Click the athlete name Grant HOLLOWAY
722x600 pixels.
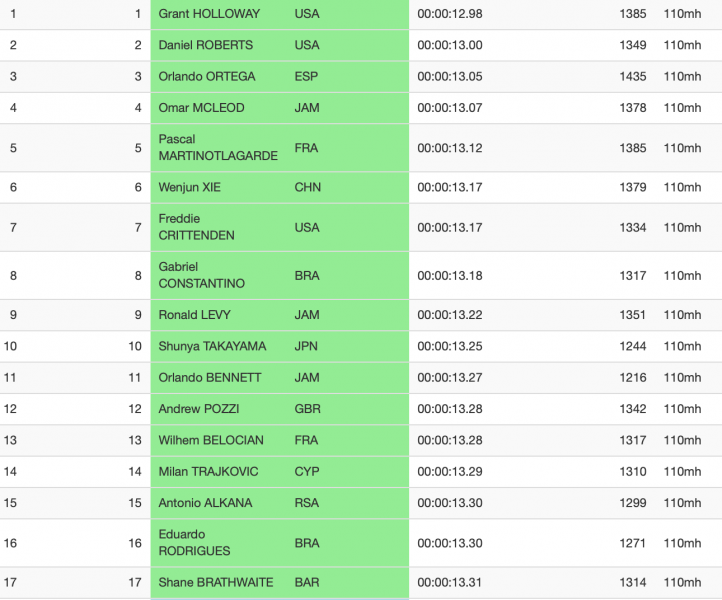(x=209, y=14)
